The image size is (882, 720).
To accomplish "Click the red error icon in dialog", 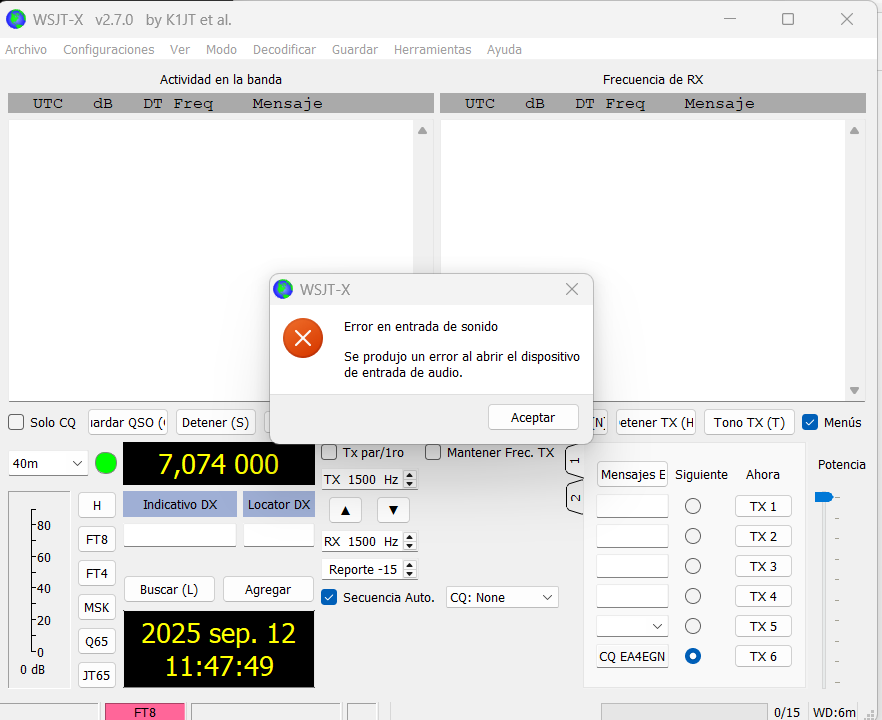I will tap(303, 338).
